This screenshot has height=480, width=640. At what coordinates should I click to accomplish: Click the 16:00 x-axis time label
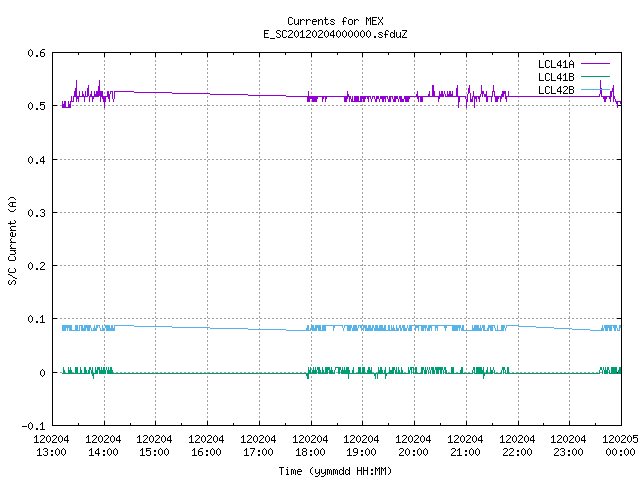pos(206,452)
